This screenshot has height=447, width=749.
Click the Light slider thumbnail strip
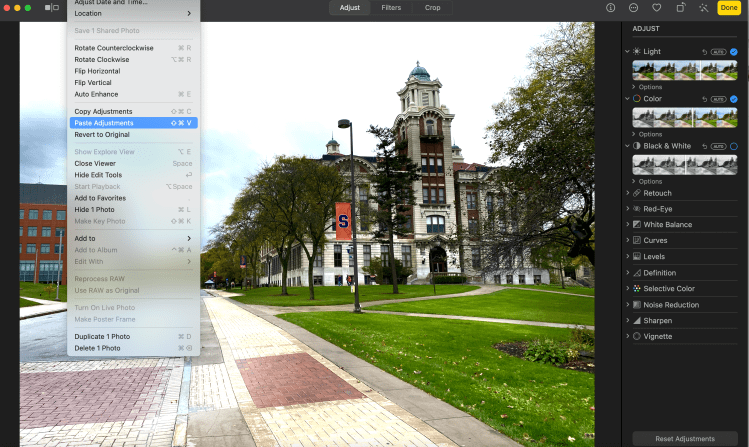[685, 70]
